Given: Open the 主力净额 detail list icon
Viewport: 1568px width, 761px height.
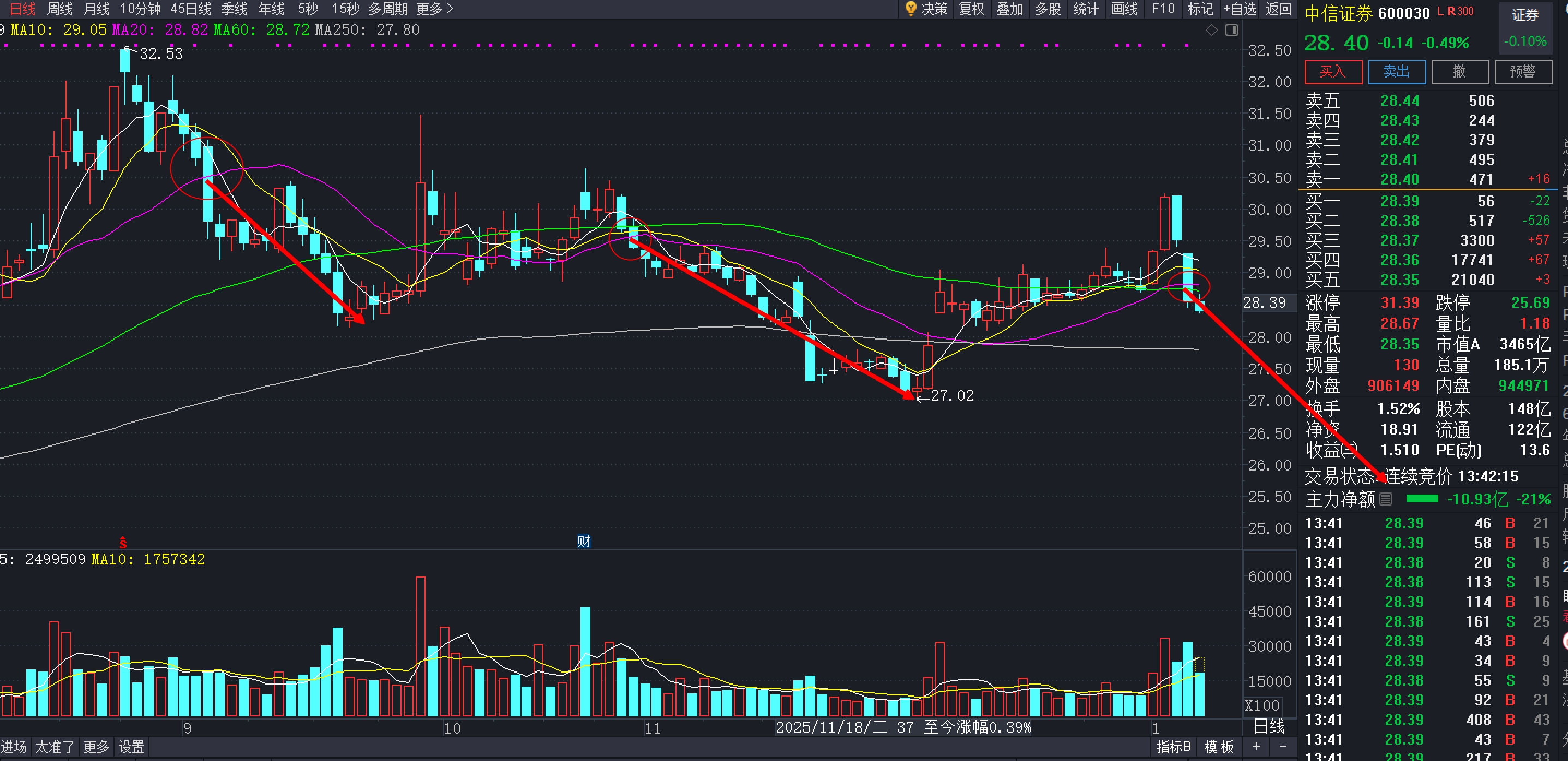Looking at the screenshot, I should pos(1386,499).
